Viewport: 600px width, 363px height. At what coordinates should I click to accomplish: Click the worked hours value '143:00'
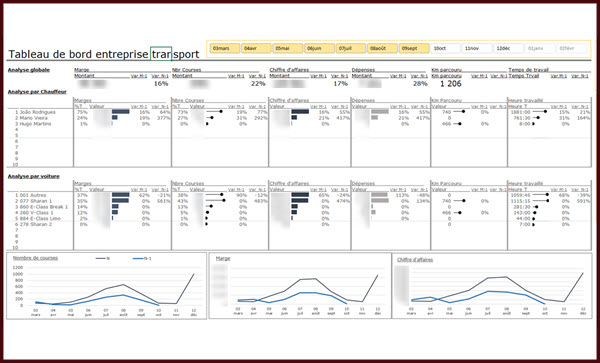[x=523, y=213]
